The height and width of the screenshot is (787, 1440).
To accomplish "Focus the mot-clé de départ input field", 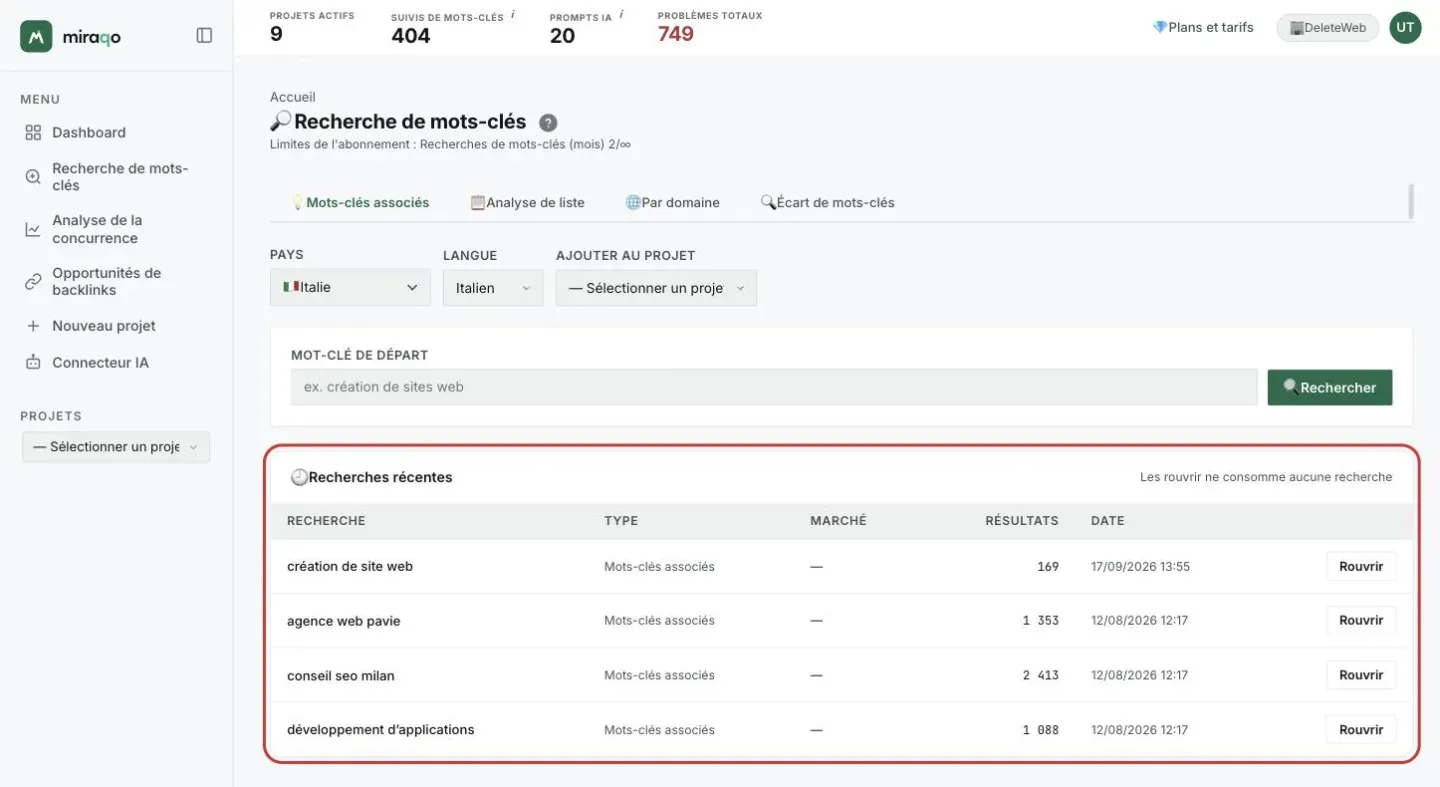I will pos(774,387).
